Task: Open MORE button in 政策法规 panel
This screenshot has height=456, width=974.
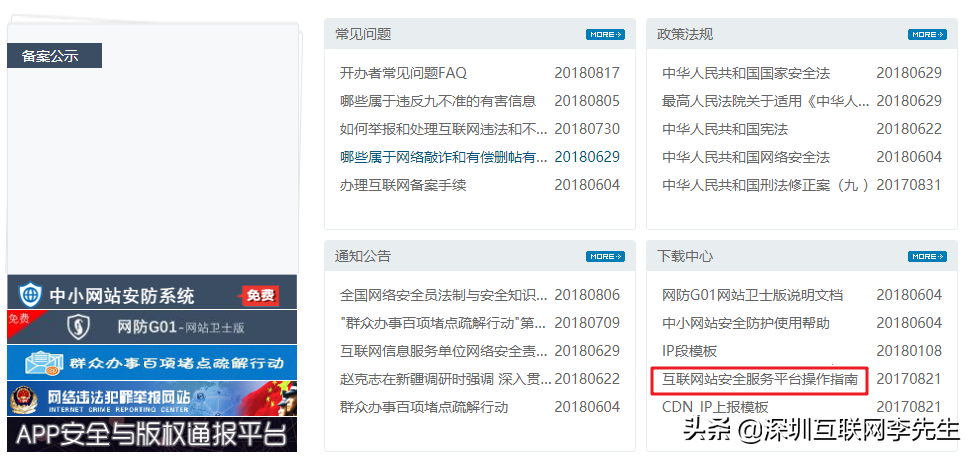Action: click(927, 35)
